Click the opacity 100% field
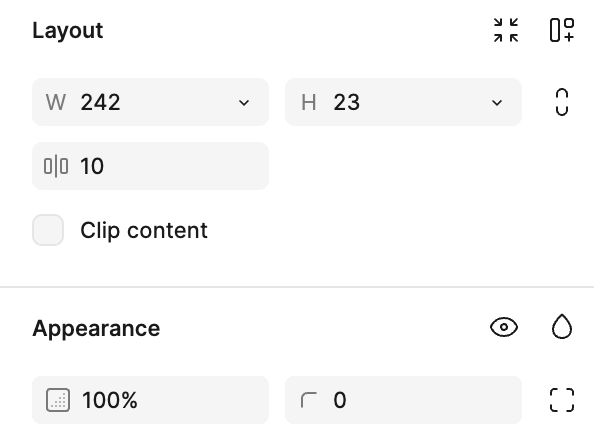Screen dimensions: 594x442 [x=150, y=400]
